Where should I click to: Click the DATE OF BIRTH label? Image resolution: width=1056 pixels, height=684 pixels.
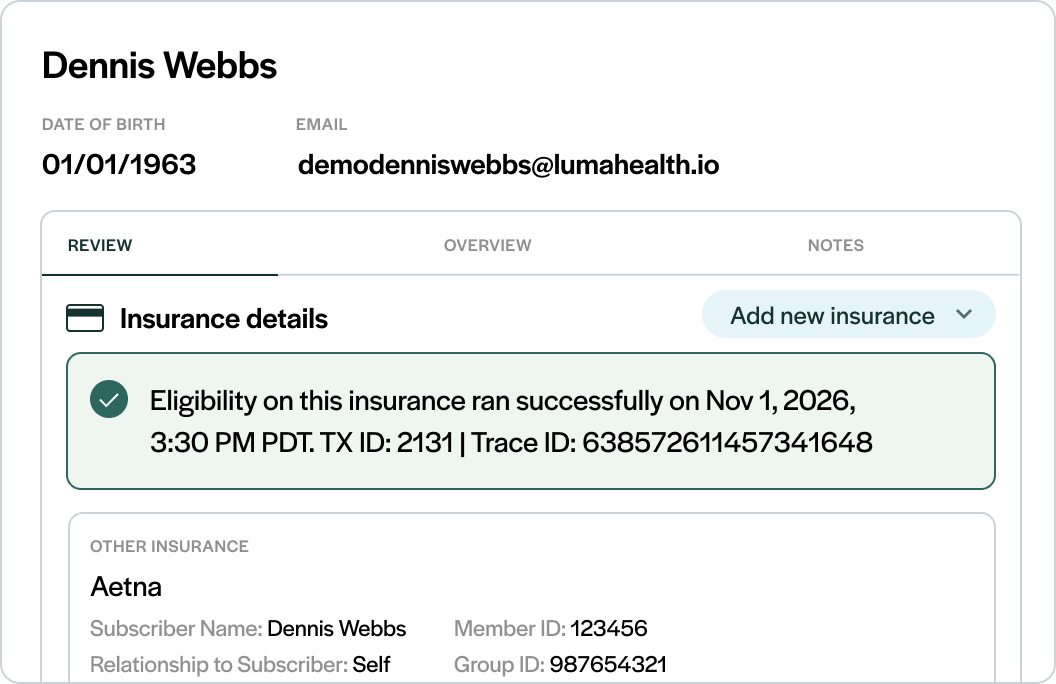[x=104, y=125]
